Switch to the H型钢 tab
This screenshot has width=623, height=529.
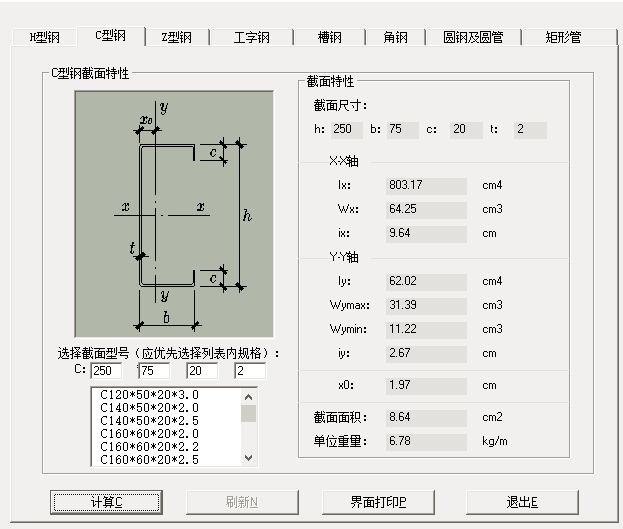[44, 37]
